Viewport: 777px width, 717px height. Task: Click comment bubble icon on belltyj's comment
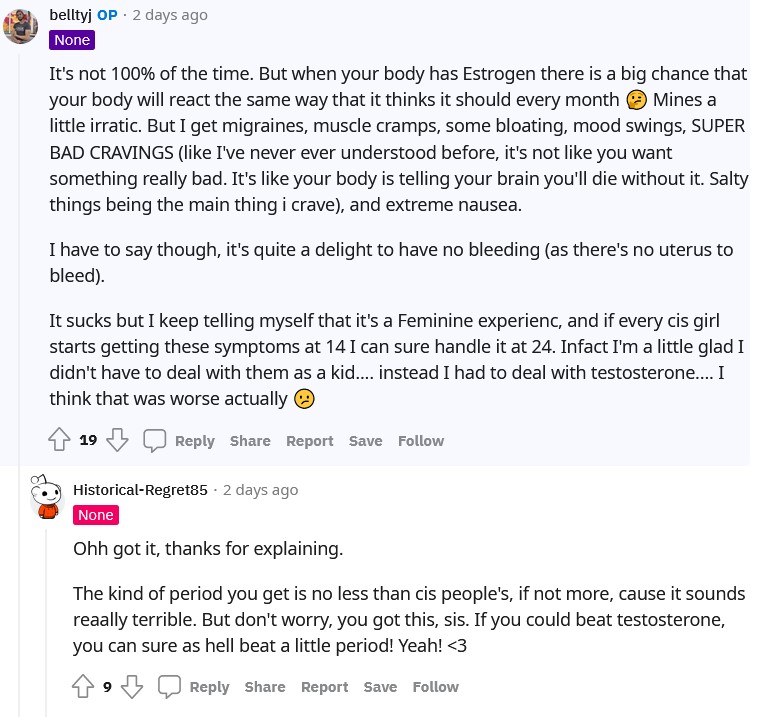(x=154, y=440)
